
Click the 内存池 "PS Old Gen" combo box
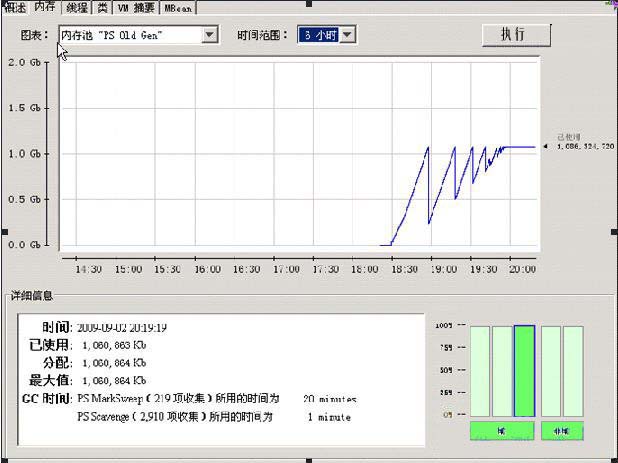[139, 35]
